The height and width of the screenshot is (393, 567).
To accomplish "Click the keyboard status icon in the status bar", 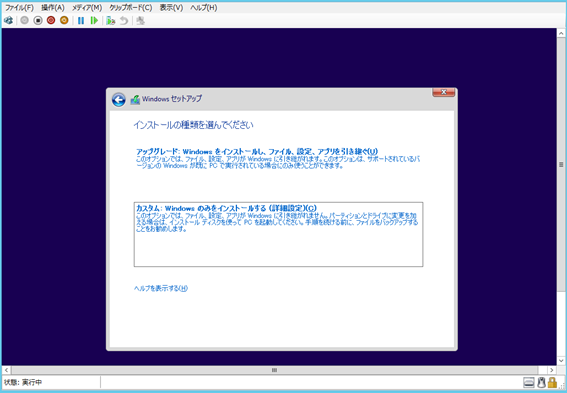I will click(x=529, y=383).
